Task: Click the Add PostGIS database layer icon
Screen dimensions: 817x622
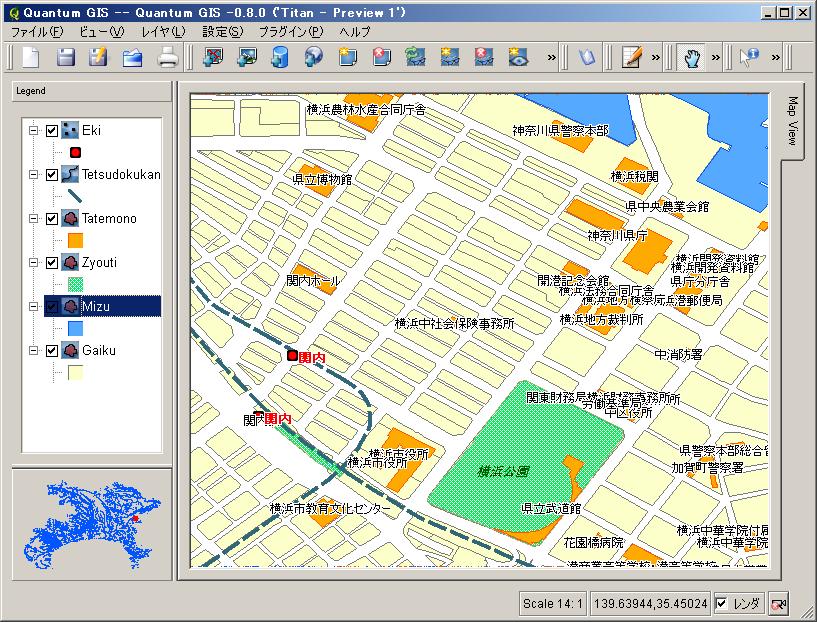Action: point(280,57)
